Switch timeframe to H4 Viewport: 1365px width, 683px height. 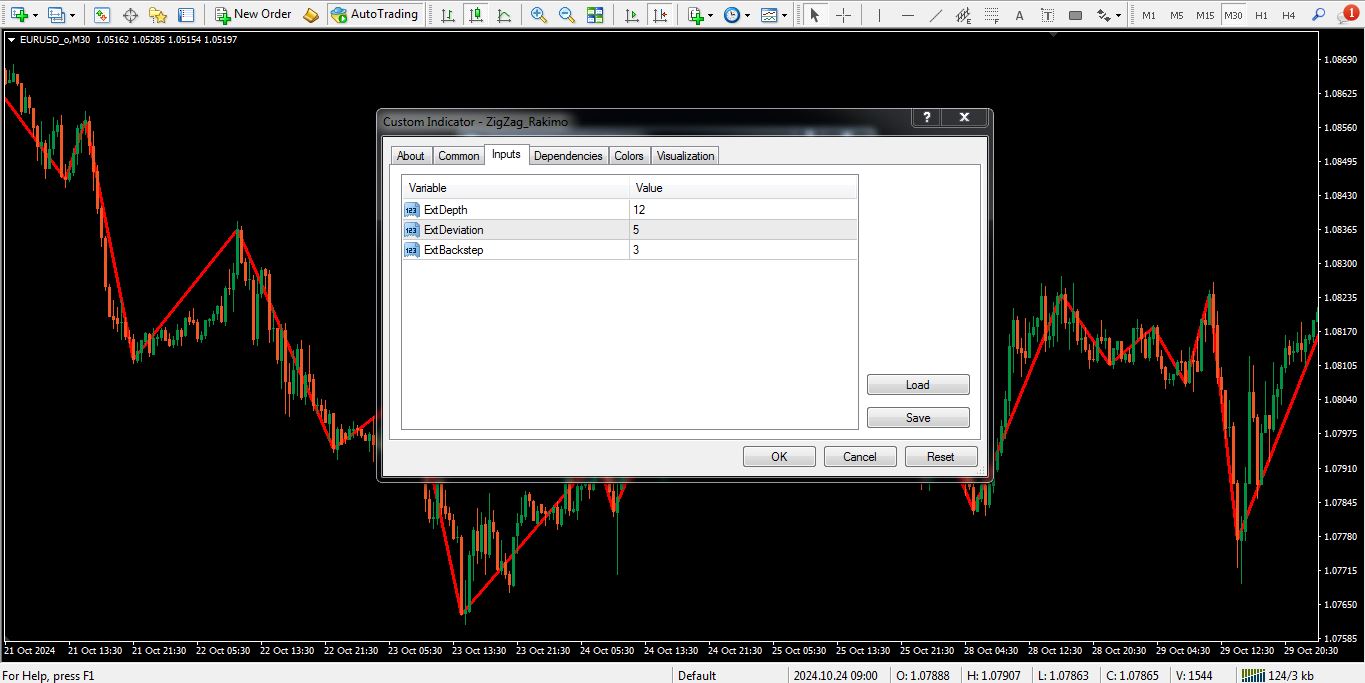pos(1289,15)
